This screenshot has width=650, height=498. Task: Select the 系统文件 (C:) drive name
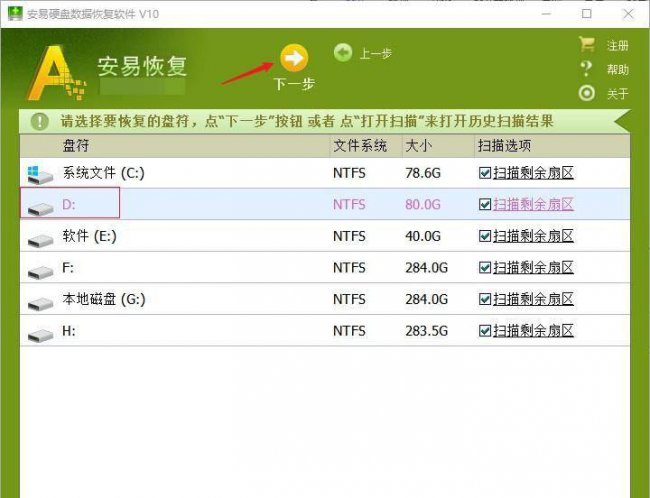pos(104,173)
